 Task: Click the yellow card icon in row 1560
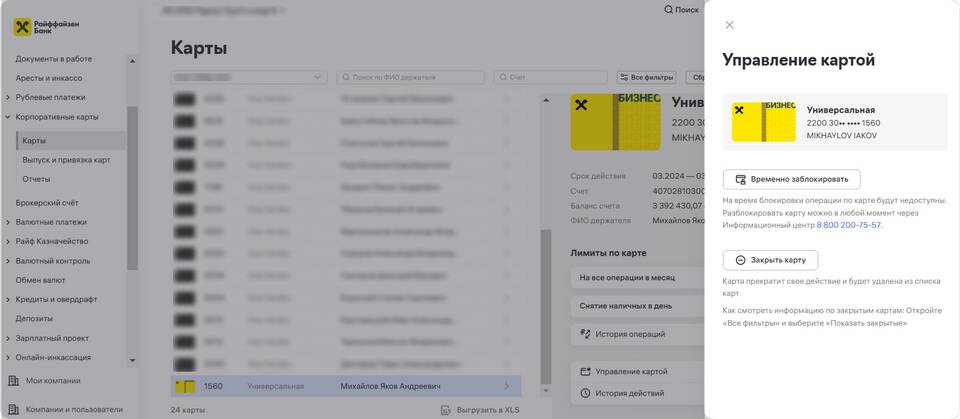pos(185,386)
